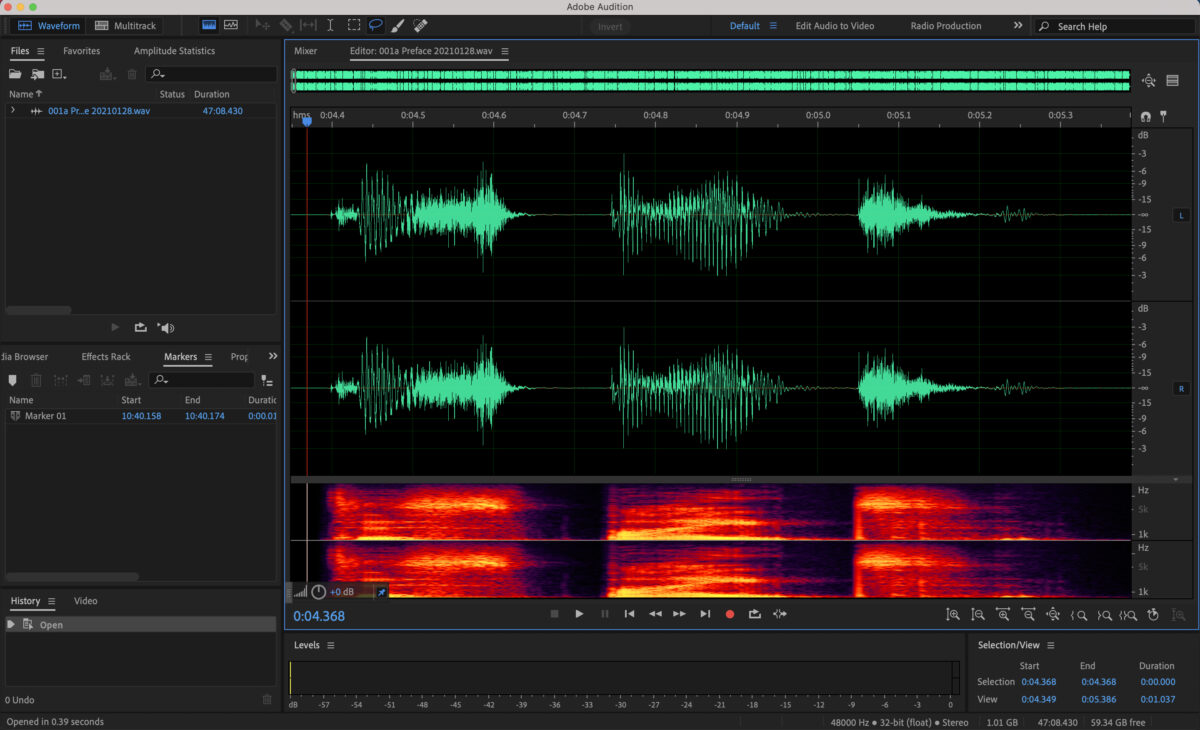
Task: Add a cue marker in Markers panel
Action: 13,380
